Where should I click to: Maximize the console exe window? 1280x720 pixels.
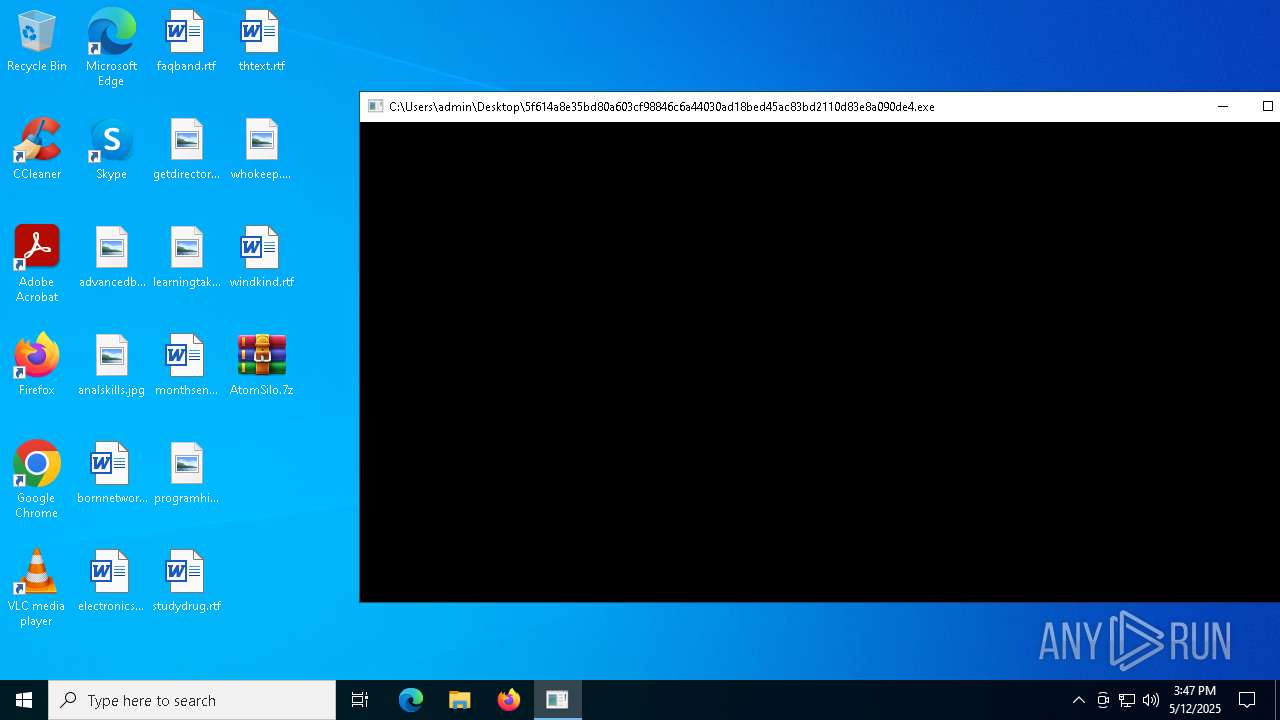pos(1267,106)
